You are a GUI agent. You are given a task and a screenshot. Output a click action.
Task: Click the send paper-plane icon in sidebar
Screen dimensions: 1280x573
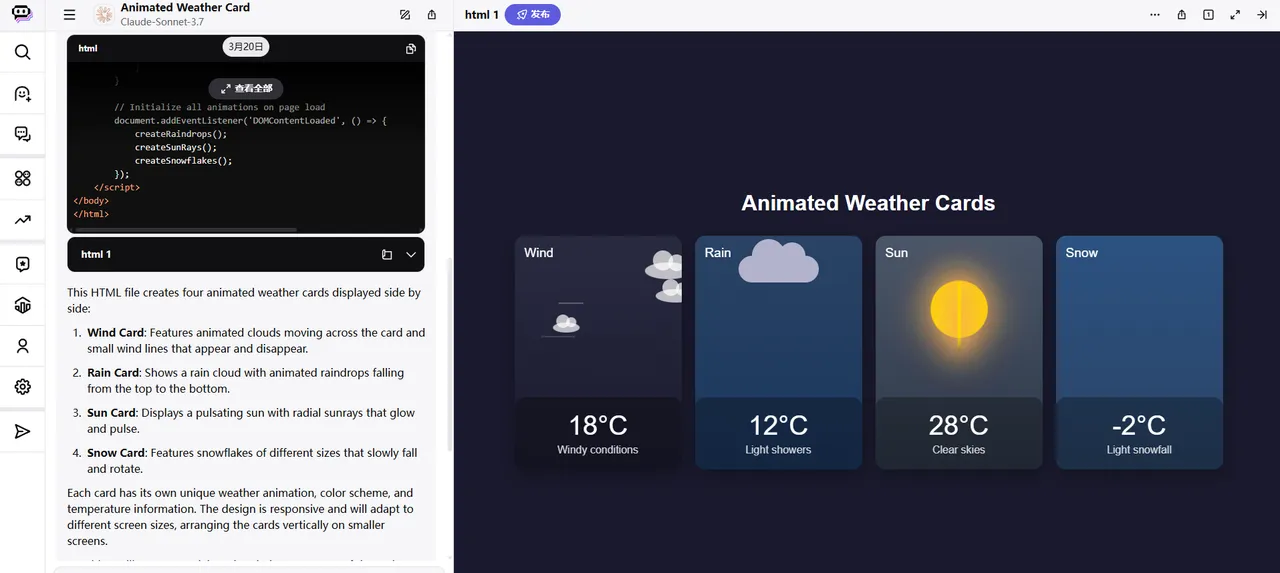[22, 431]
